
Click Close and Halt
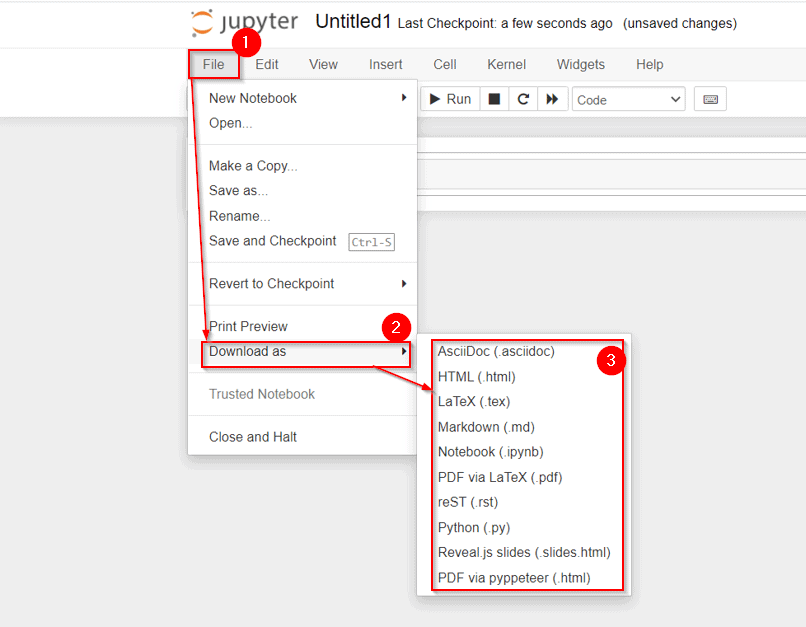253,437
